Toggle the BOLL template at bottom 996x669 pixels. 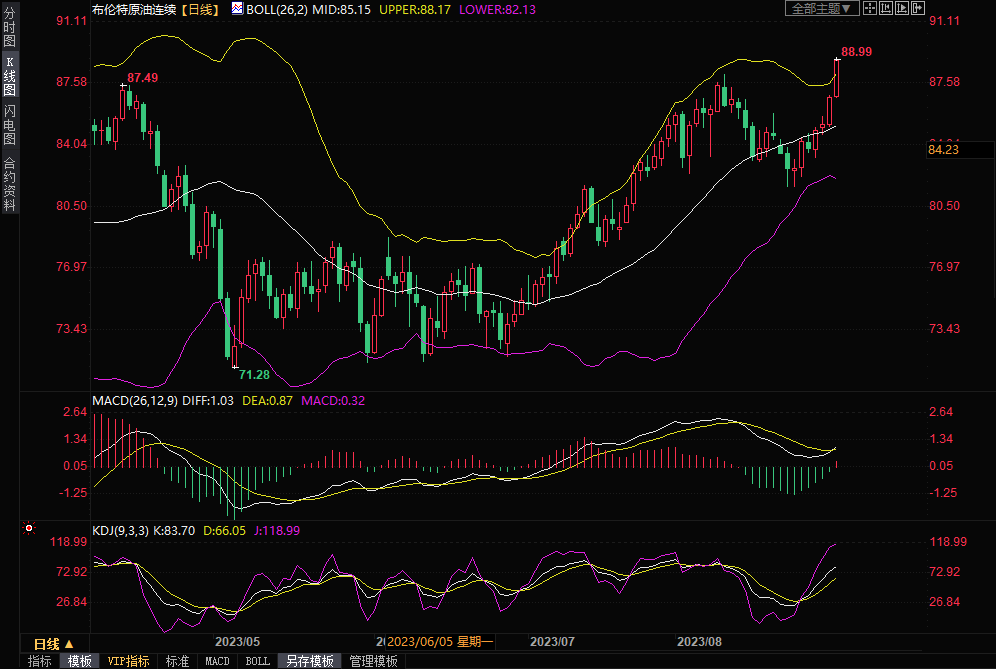tap(258, 661)
